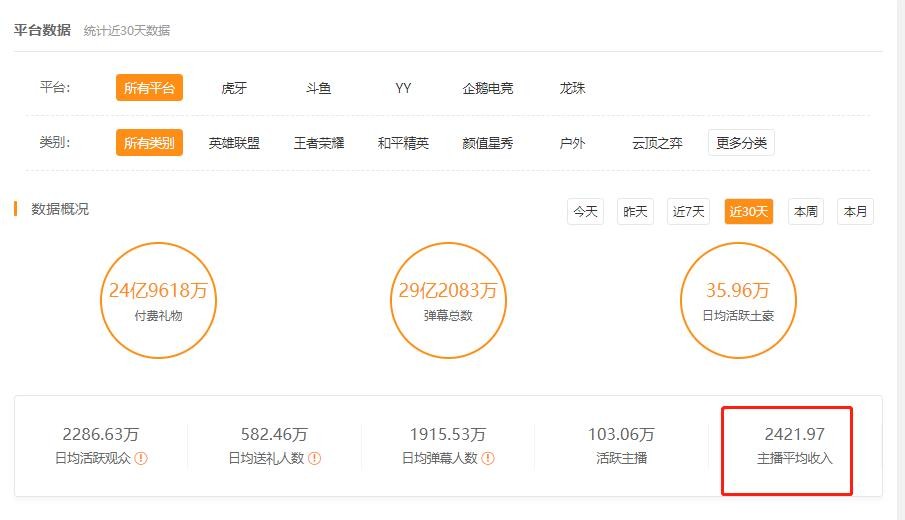This screenshot has width=905, height=520.
Task: Choose the YY platform option
Action: [403, 88]
